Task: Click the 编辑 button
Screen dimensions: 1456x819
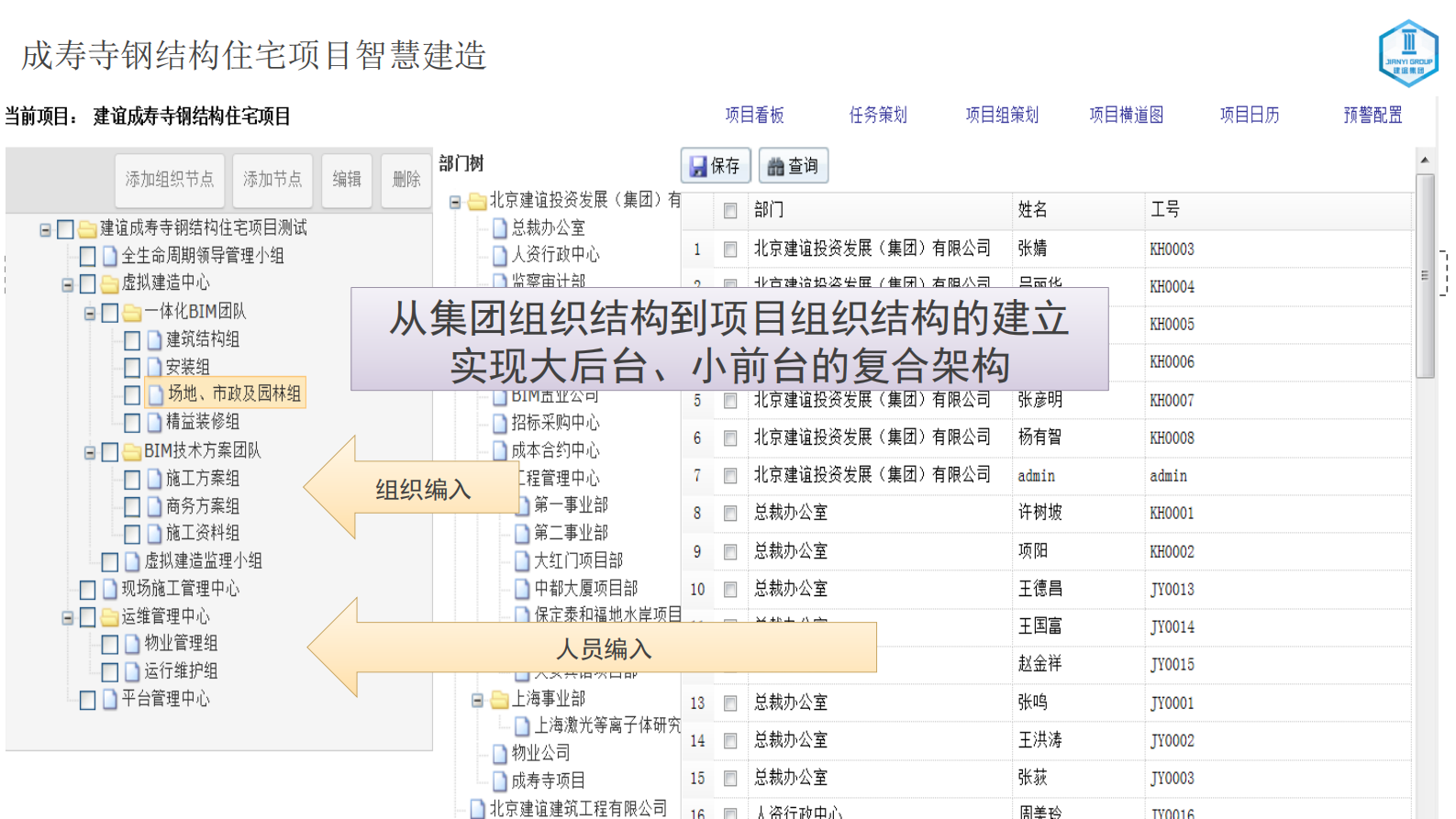Action: click(x=347, y=180)
